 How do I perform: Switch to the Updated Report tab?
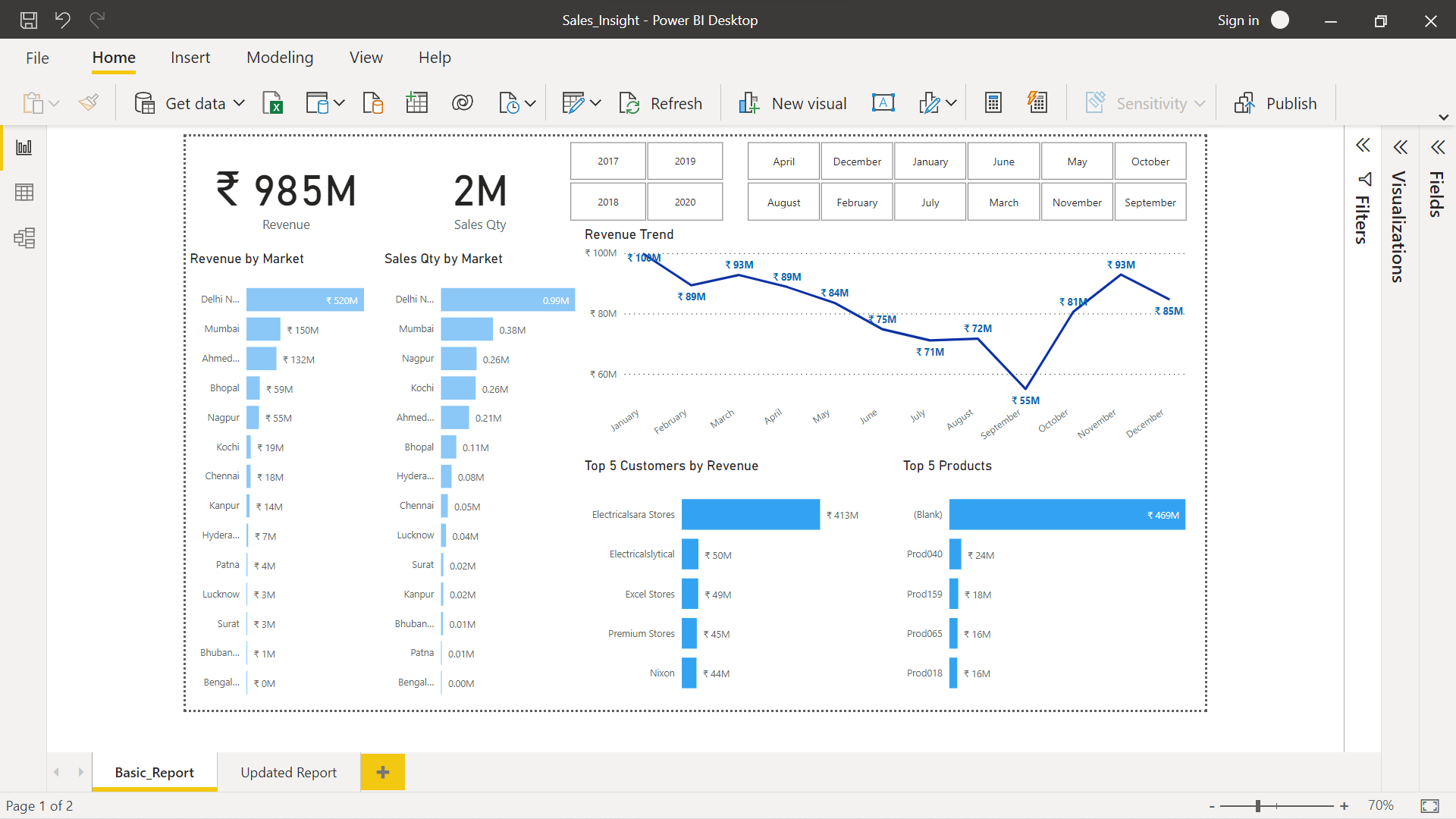click(288, 772)
